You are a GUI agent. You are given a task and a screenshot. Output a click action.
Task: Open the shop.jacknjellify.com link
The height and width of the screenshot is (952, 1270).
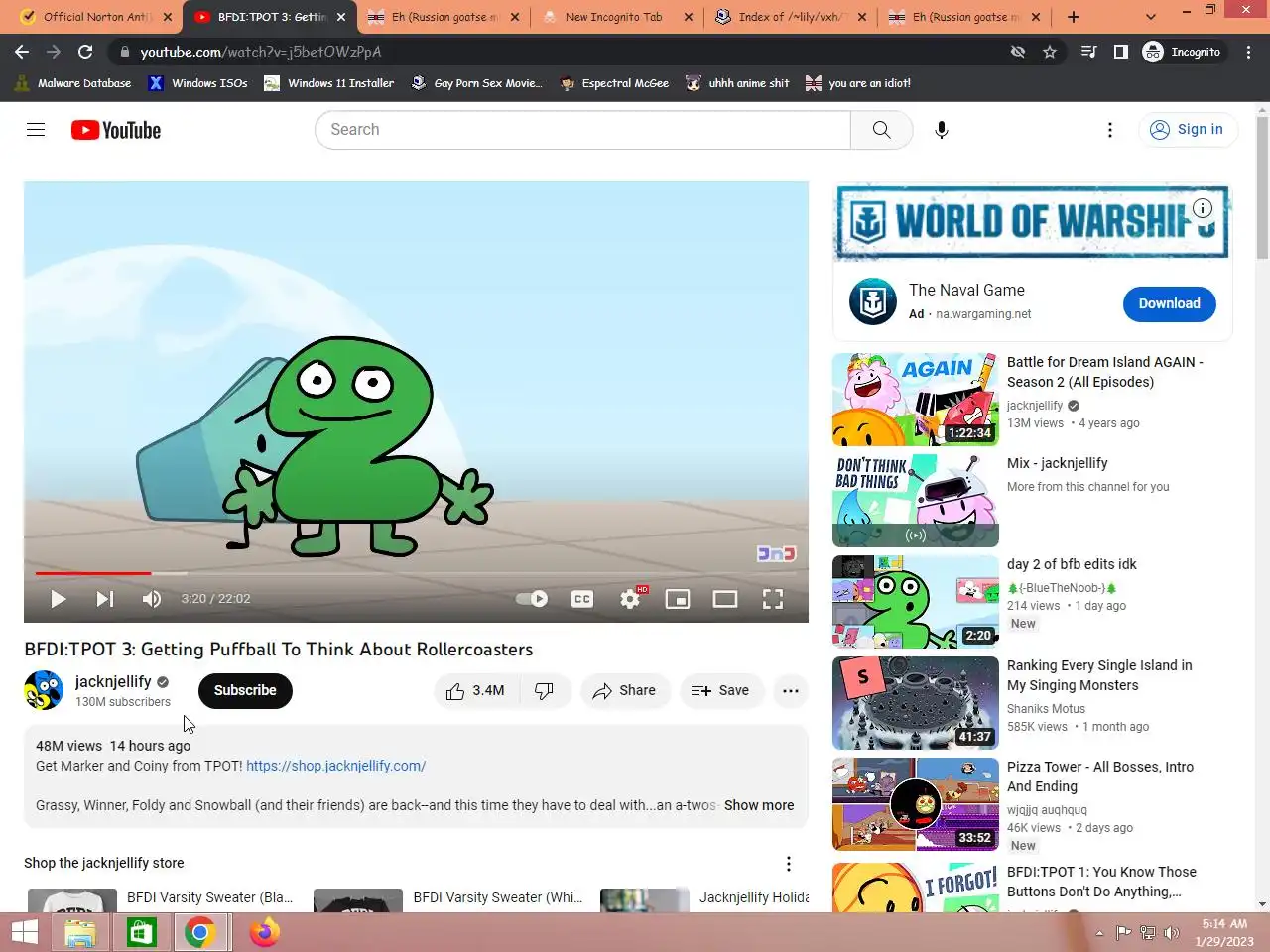pos(335,766)
